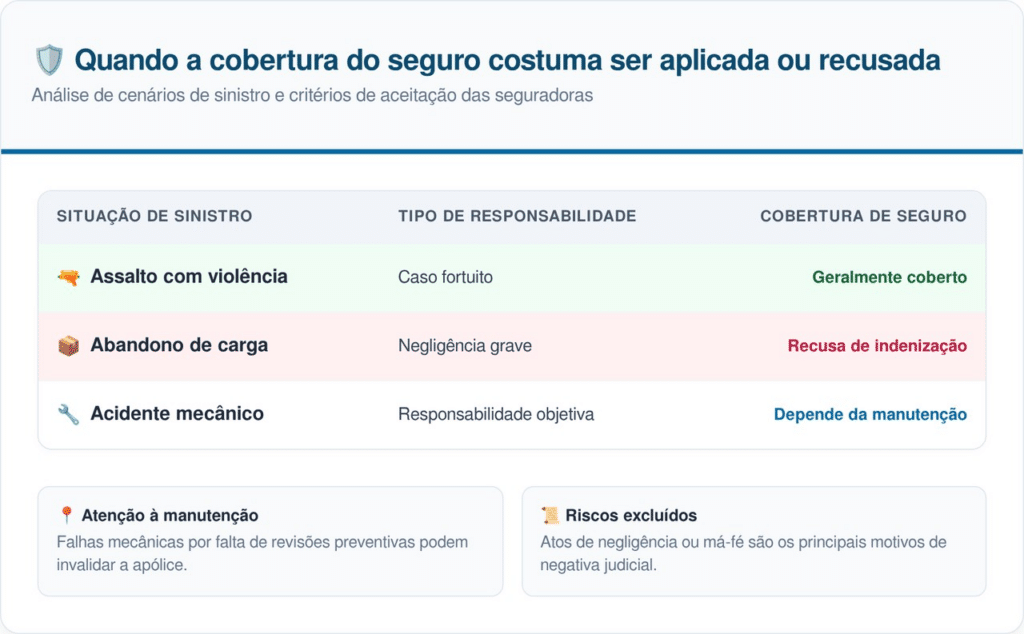Click the pin icon in Atenção à manutenção
Screen dimensions: 1024x634
pyautogui.click(x=67, y=516)
